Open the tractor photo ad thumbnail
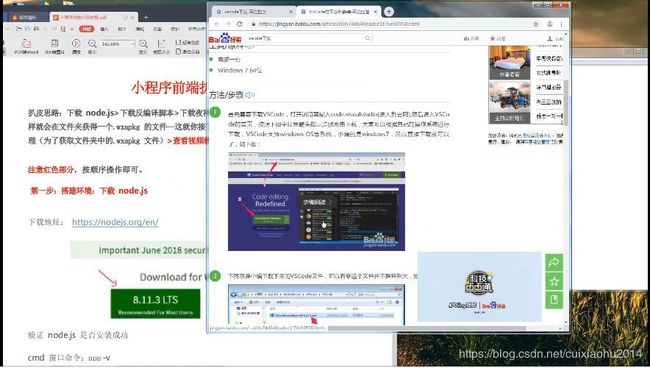Screen dimensions: 650x368 coord(509,102)
